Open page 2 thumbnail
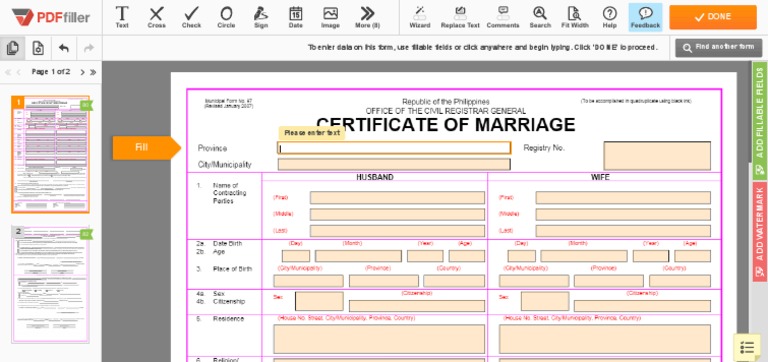768x362 pixels. coord(50,285)
